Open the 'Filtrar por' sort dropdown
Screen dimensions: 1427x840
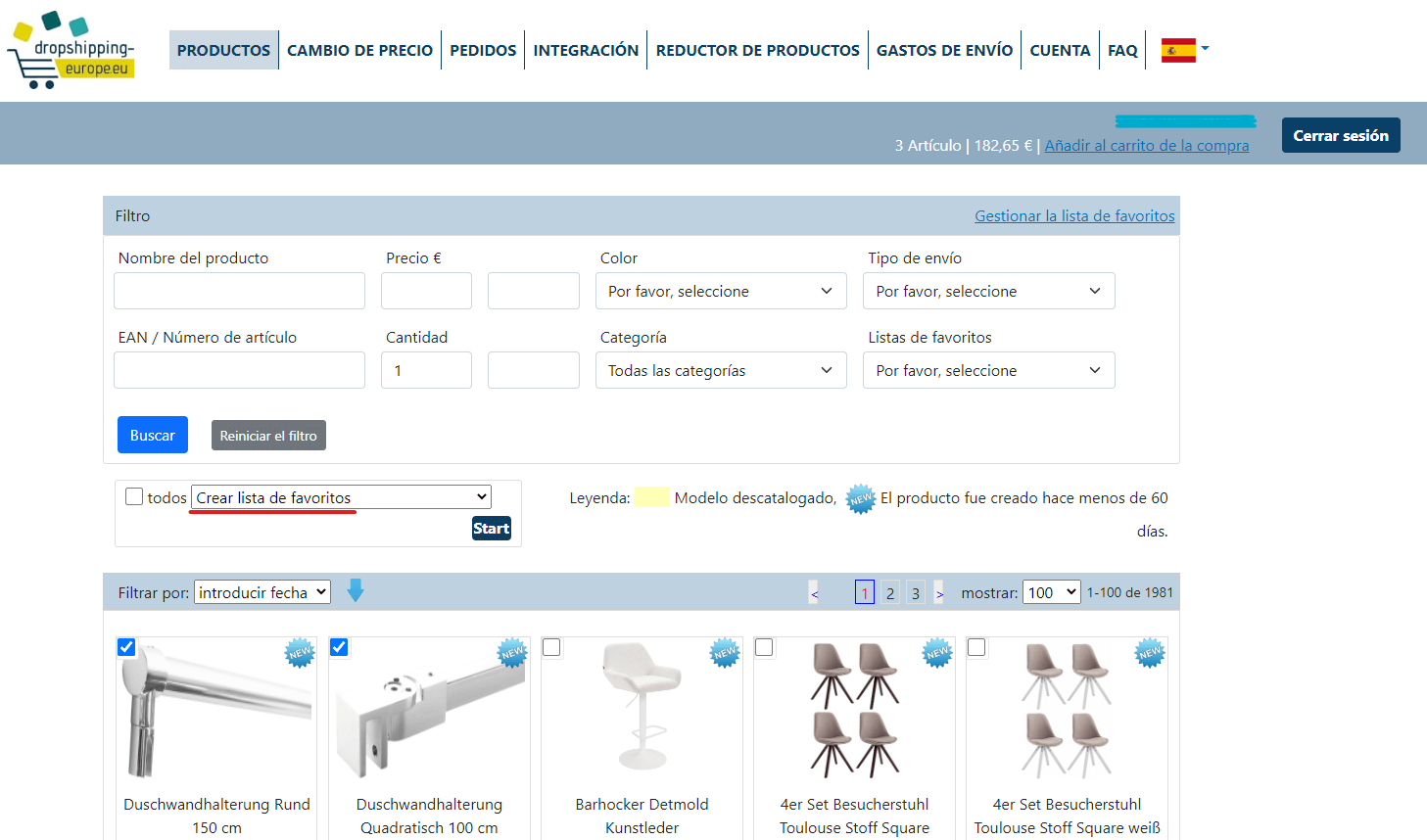(262, 592)
